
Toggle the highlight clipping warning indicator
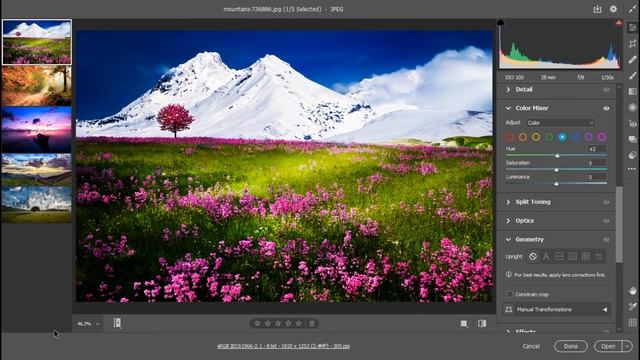point(619,23)
